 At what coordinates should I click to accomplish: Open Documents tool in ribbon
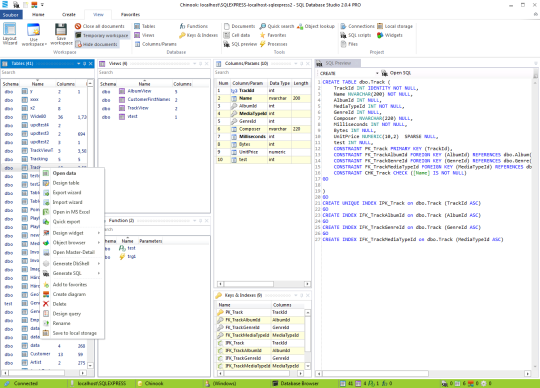(x=239, y=26)
